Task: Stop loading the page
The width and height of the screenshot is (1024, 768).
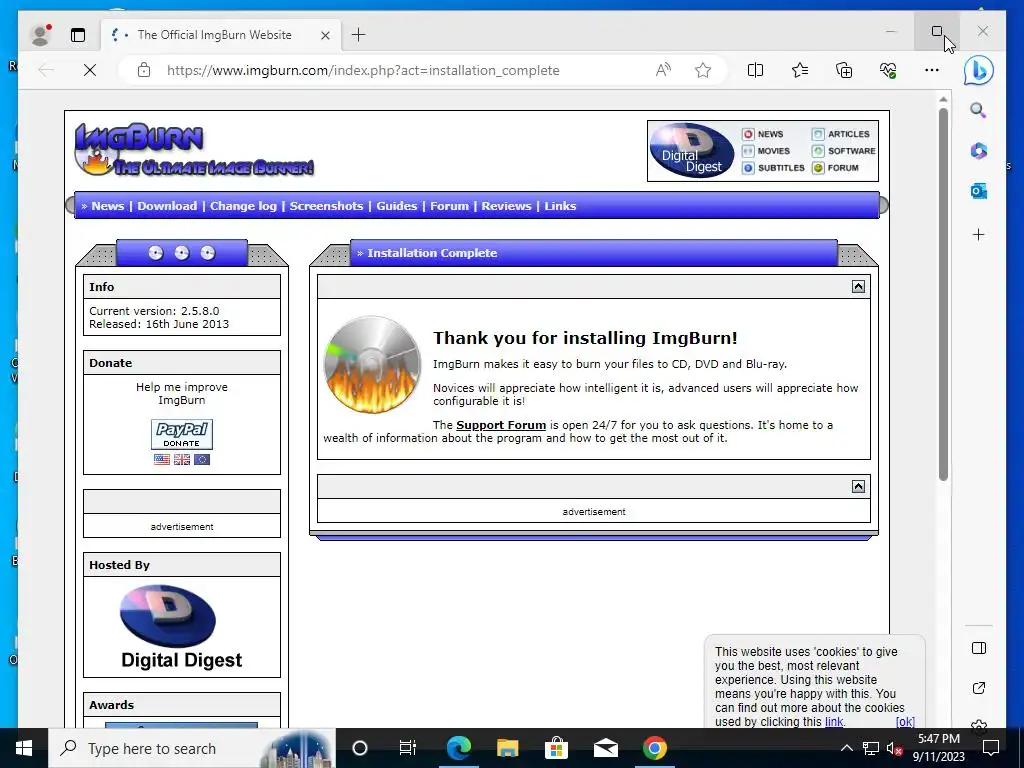Action: [90, 70]
